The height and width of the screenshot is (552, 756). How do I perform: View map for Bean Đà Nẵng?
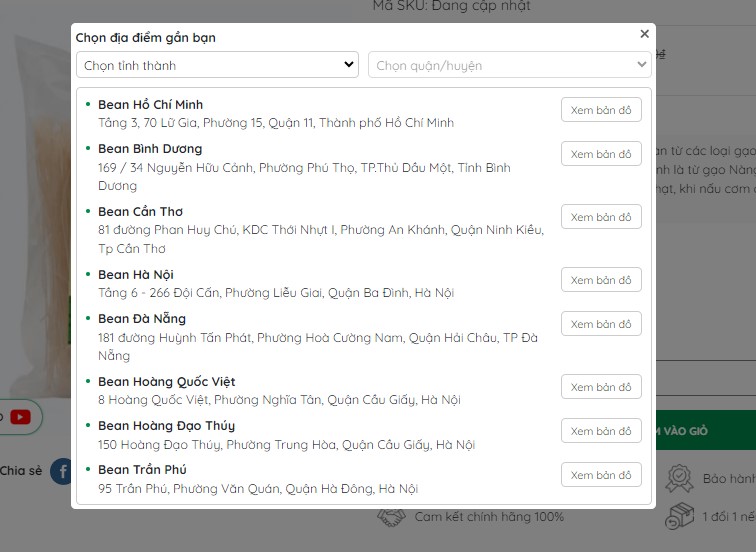(x=601, y=324)
